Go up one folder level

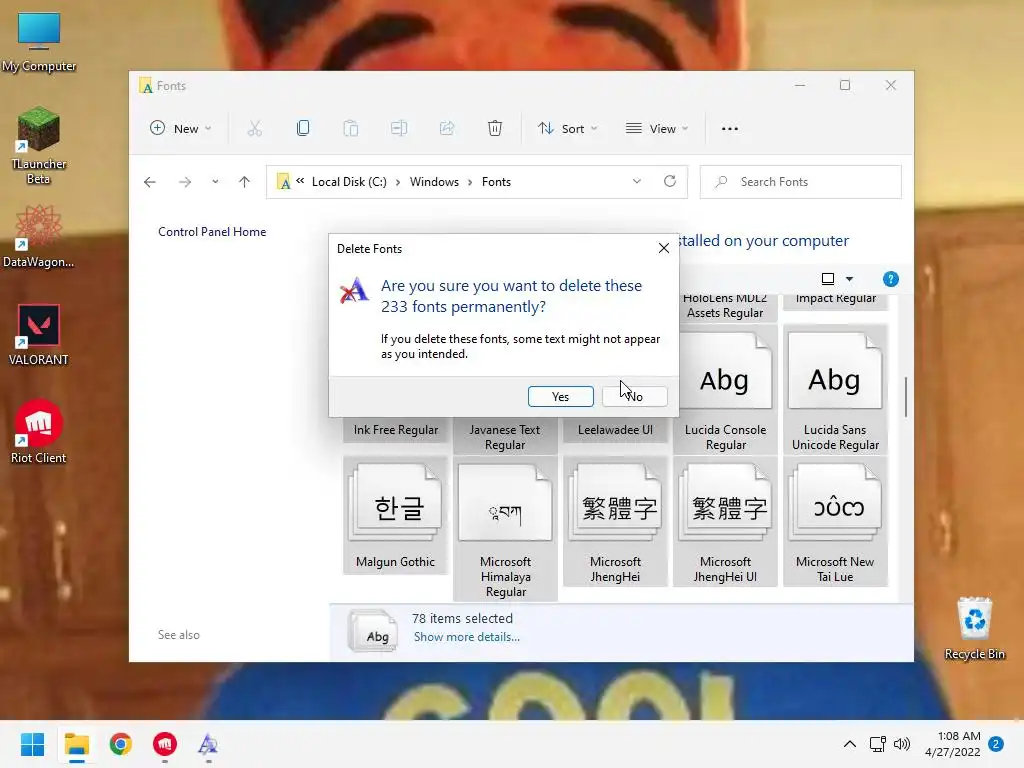click(244, 182)
